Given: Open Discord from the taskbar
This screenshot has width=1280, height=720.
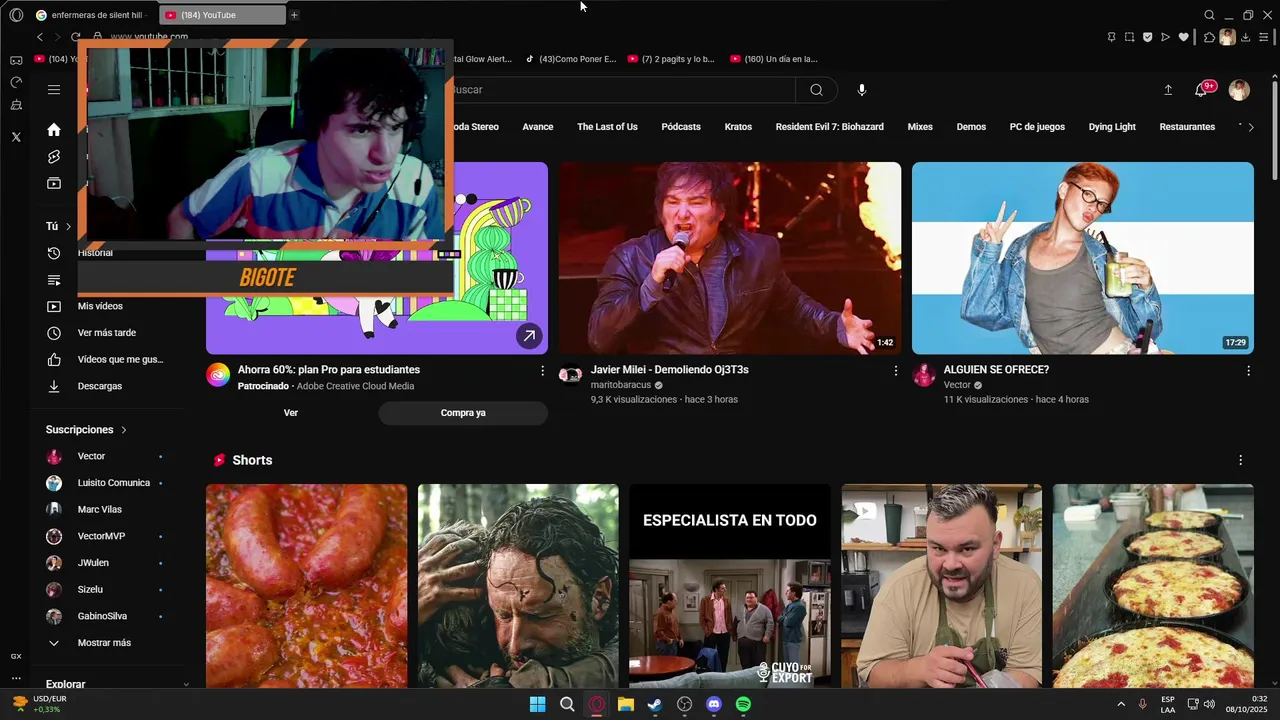Looking at the screenshot, I should pyautogui.click(x=714, y=704).
